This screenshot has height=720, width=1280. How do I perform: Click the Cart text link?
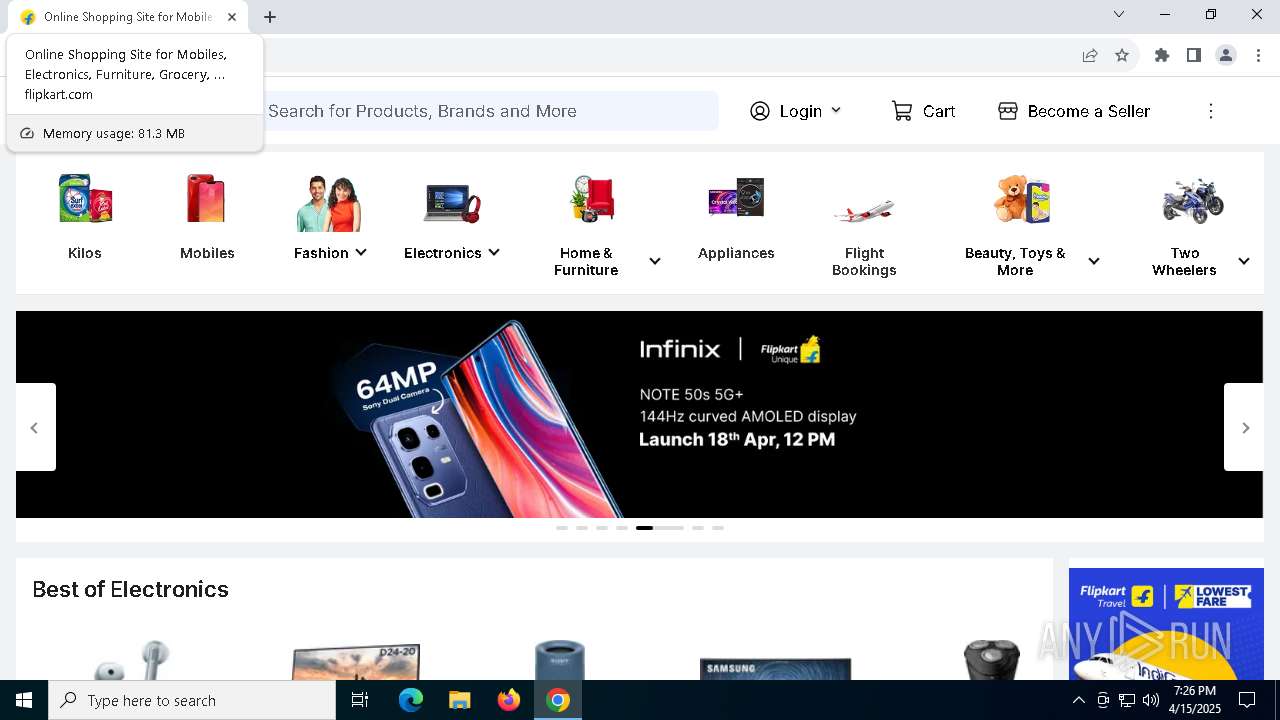pyautogui.click(x=939, y=111)
